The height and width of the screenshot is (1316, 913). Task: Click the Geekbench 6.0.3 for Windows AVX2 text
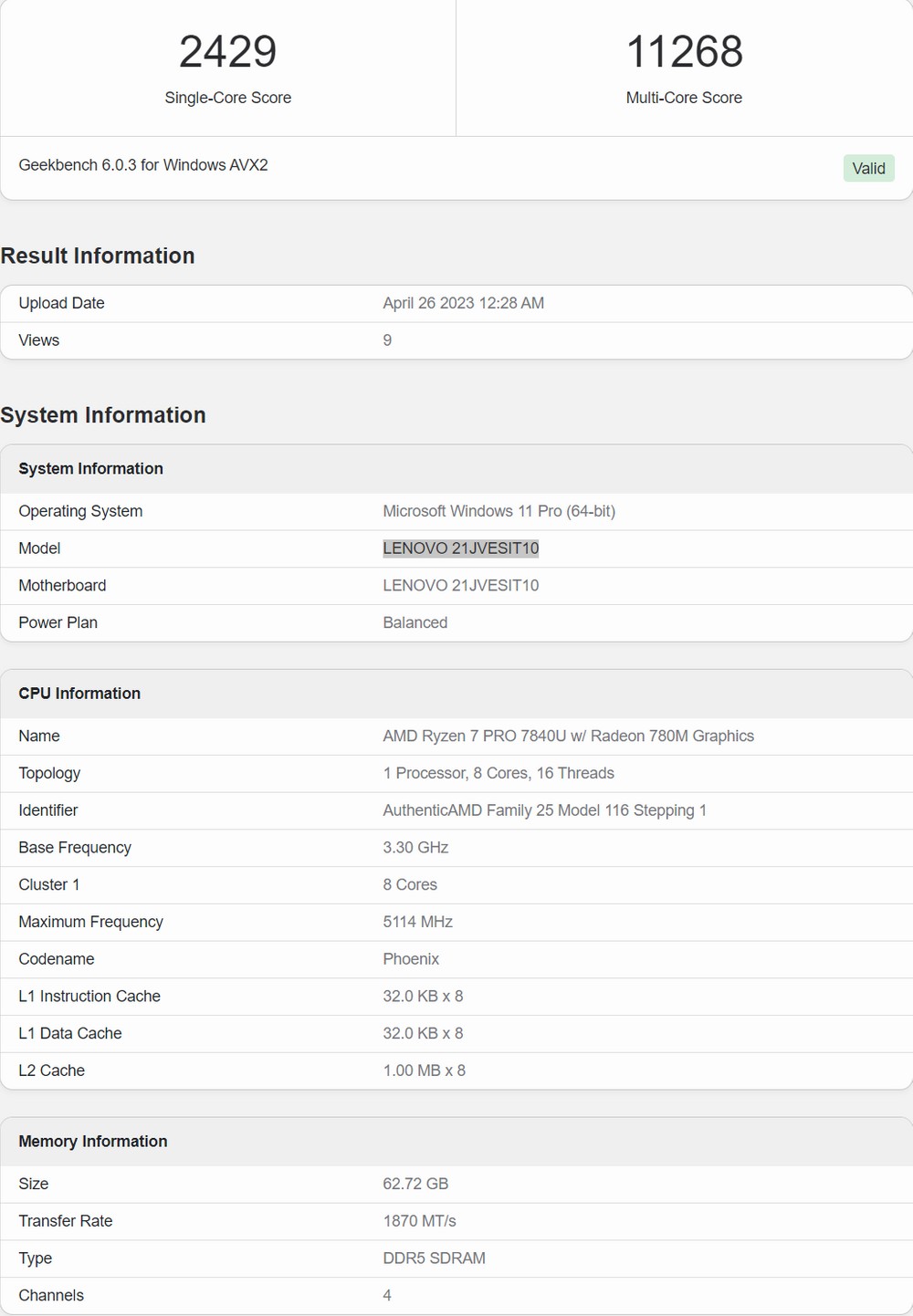pyautogui.click(x=143, y=165)
